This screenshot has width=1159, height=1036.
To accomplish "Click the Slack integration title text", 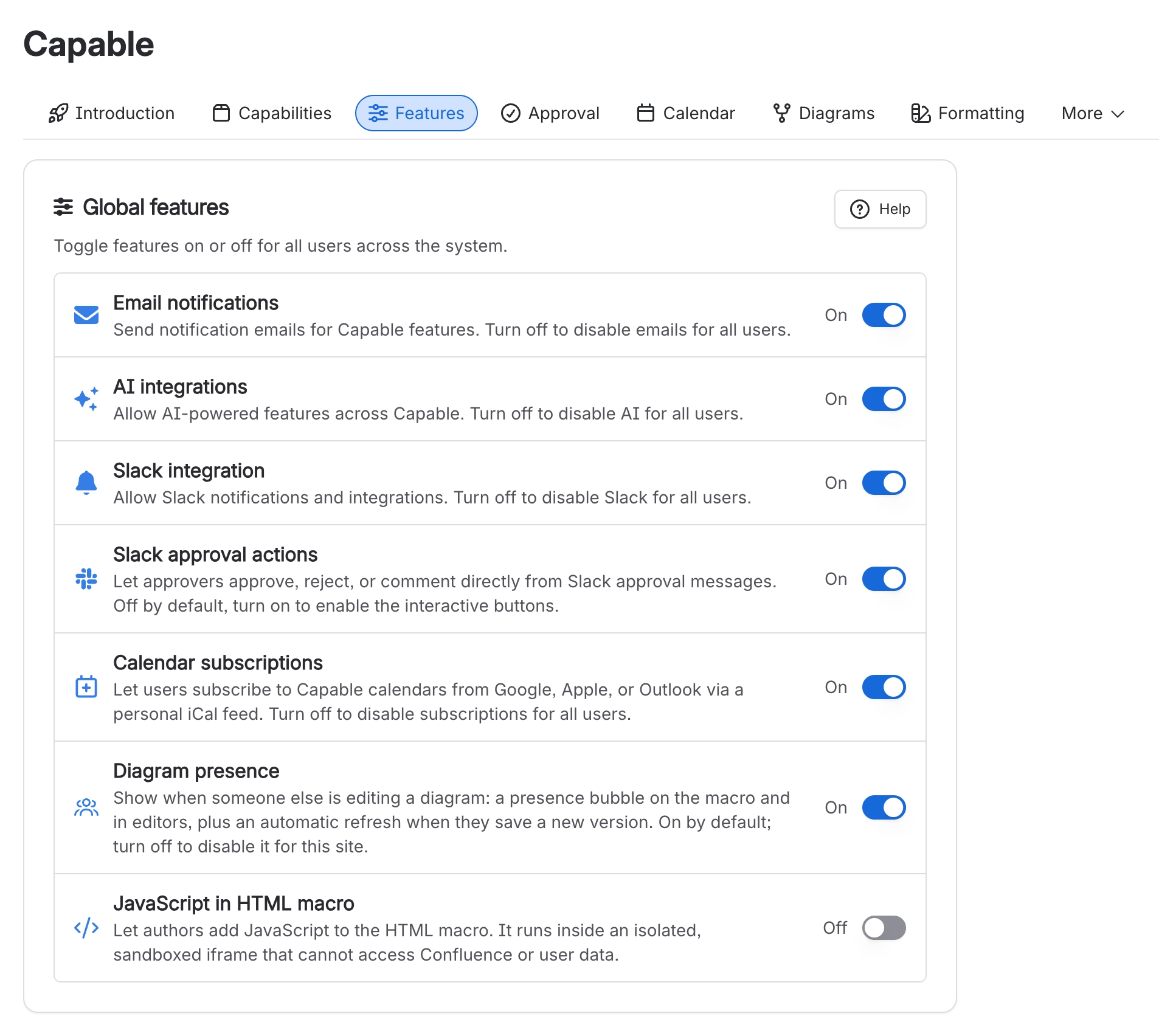I will tap(189, 471).
